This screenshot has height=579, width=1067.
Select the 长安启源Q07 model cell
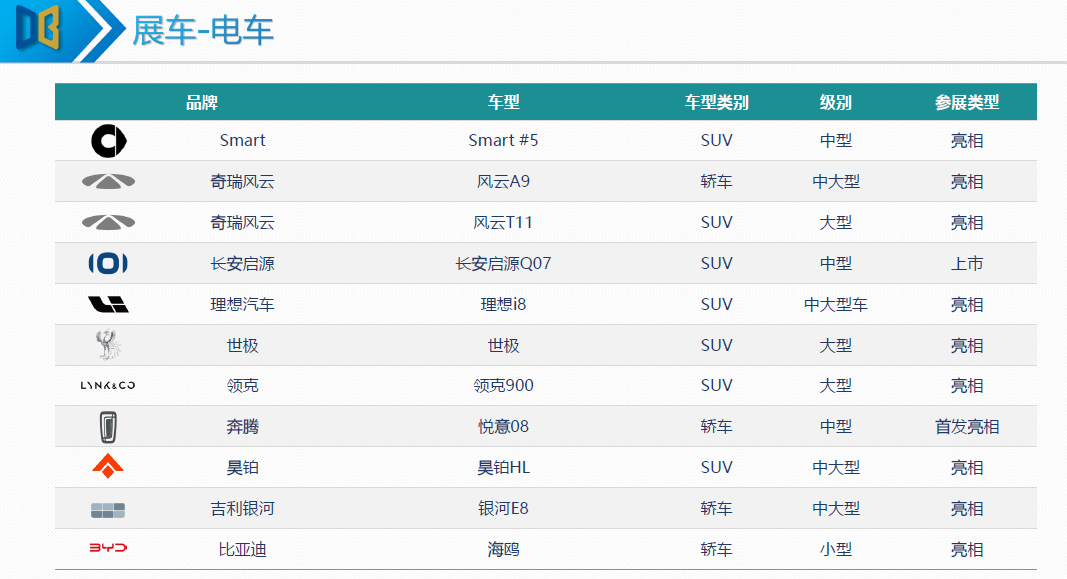click(504, 263)
